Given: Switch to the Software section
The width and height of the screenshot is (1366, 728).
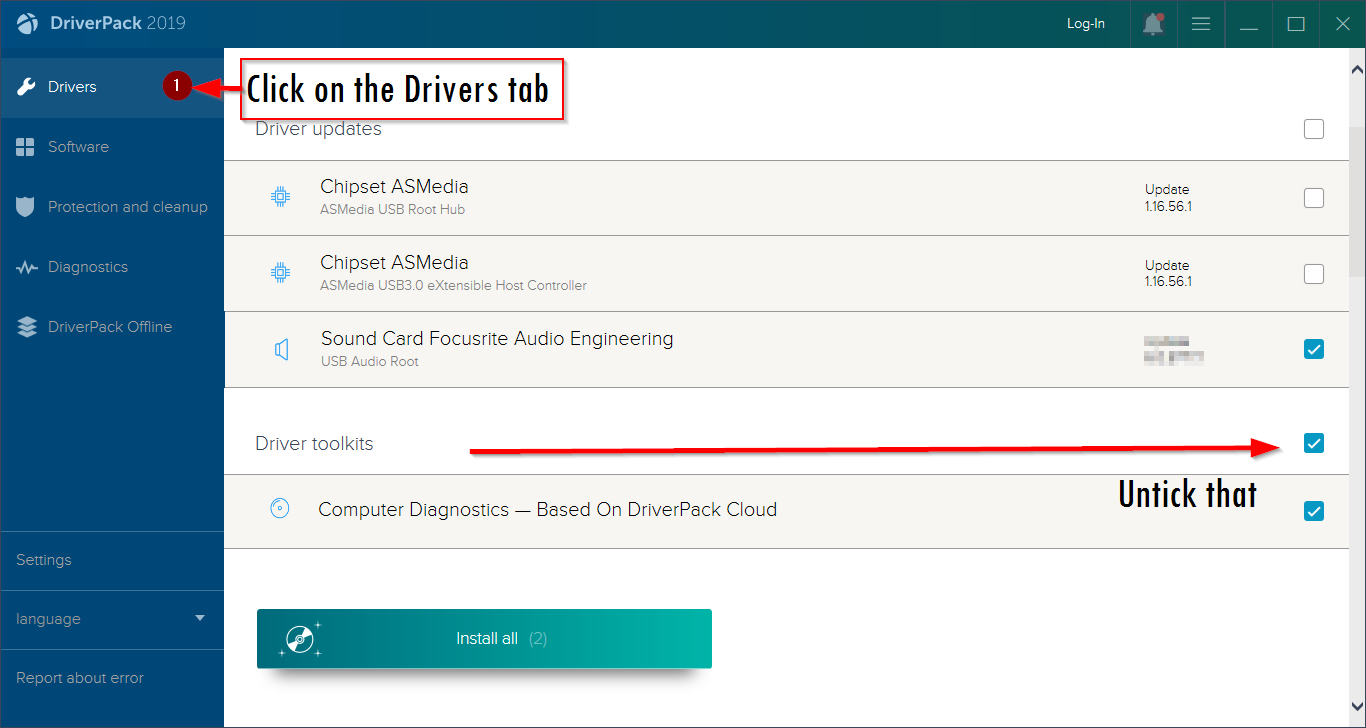Looking at the screenshot, I should click(78, 146).
